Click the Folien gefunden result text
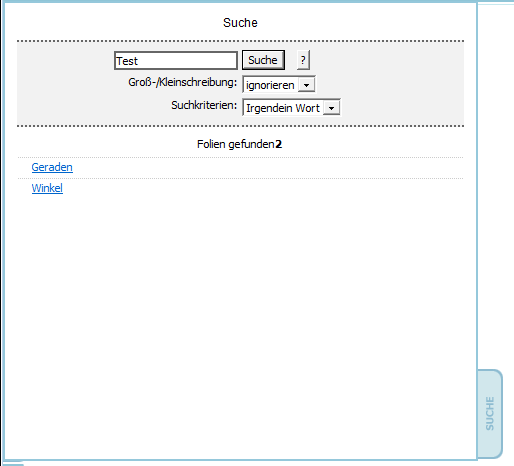514x466 pixels. point(236,144)
